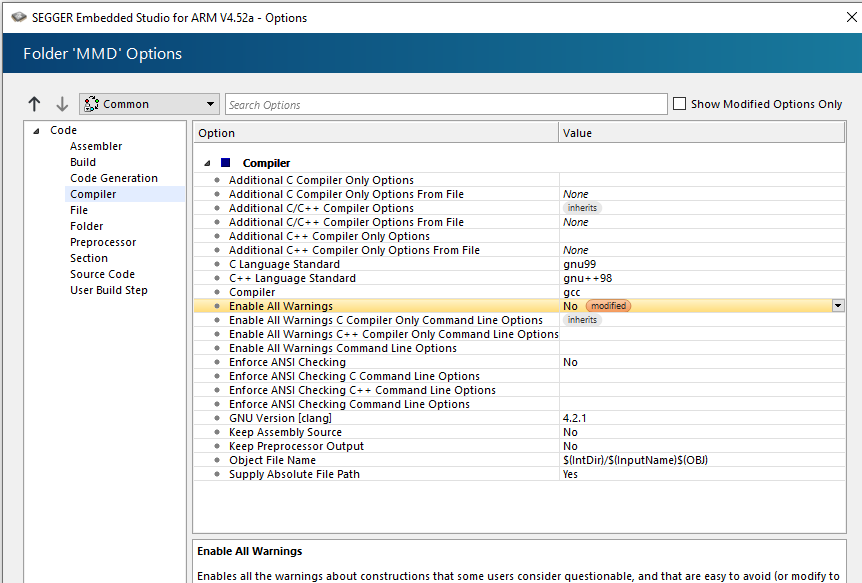The height and width of the screenshot is (583, 862).
Task: Open the Common configuration dropdown
Action: (149, 104)
